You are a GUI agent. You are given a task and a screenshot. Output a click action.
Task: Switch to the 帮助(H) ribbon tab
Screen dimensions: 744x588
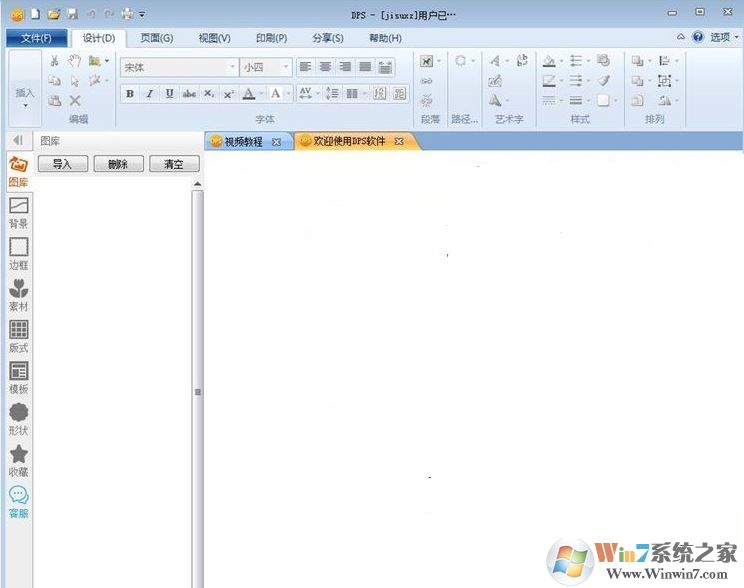[x=385, y=38]
